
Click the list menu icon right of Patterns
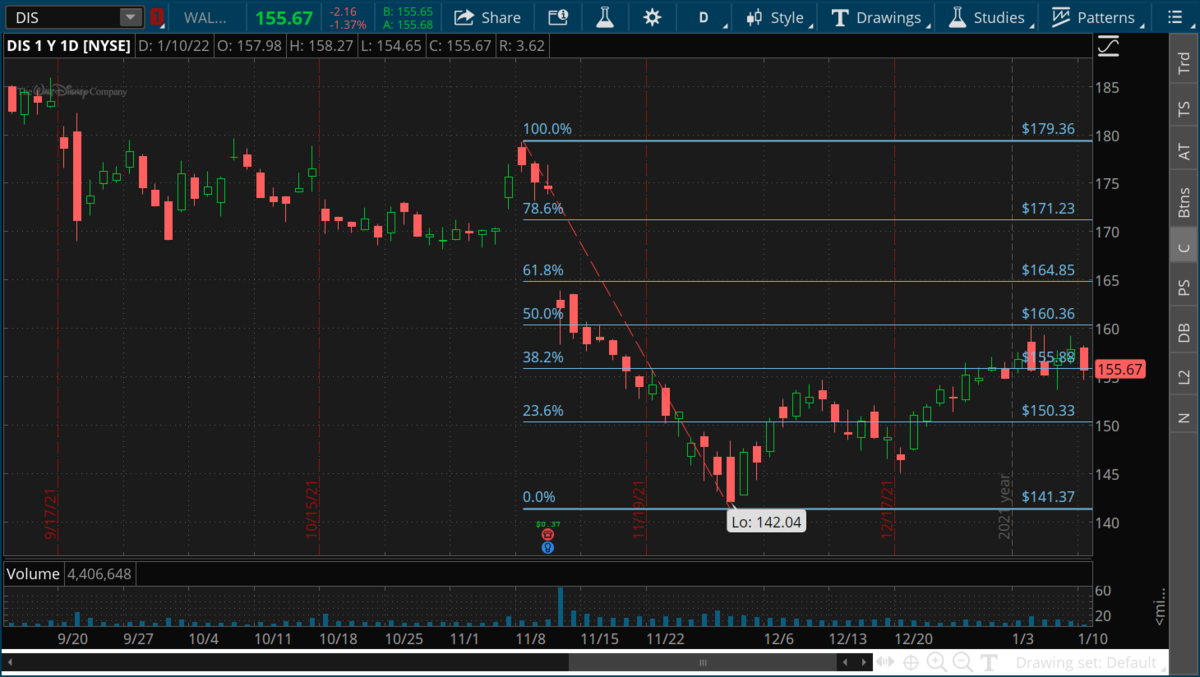pos(1173,17)
